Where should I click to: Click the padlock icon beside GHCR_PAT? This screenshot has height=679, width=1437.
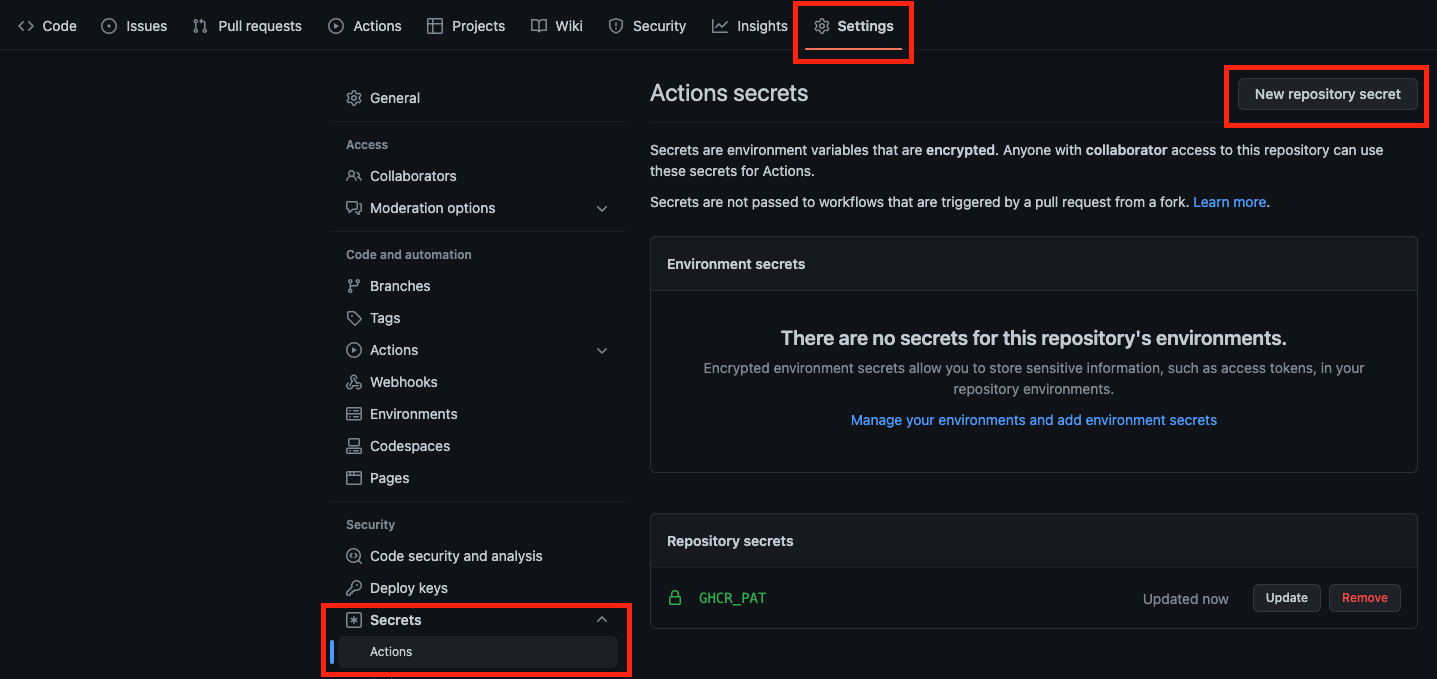tap(674, 597)
